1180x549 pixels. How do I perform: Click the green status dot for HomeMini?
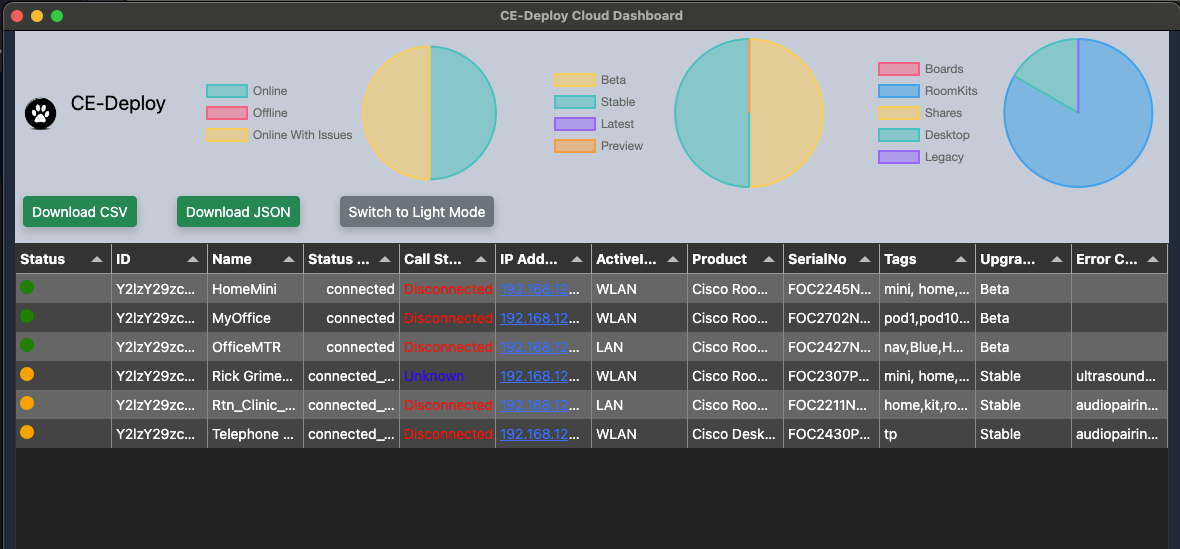pyautogui.click(x=27, y=288)
